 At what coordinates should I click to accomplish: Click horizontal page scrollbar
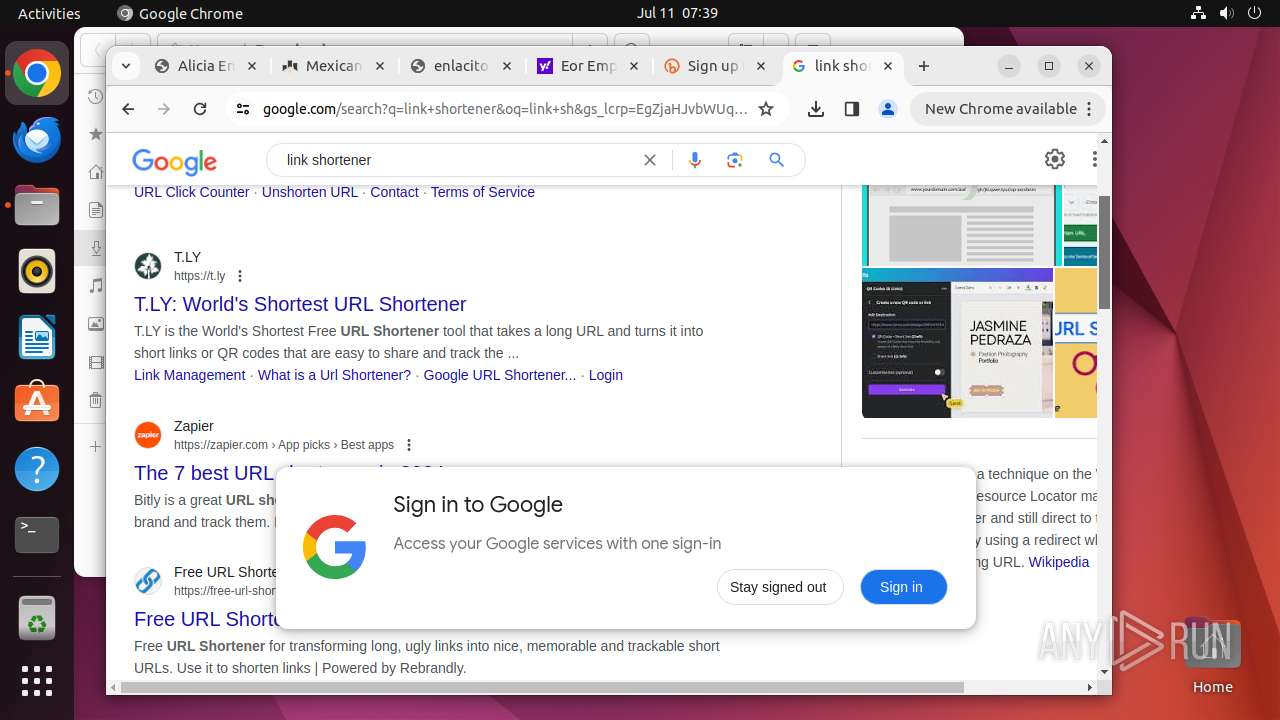pos(543,687)
